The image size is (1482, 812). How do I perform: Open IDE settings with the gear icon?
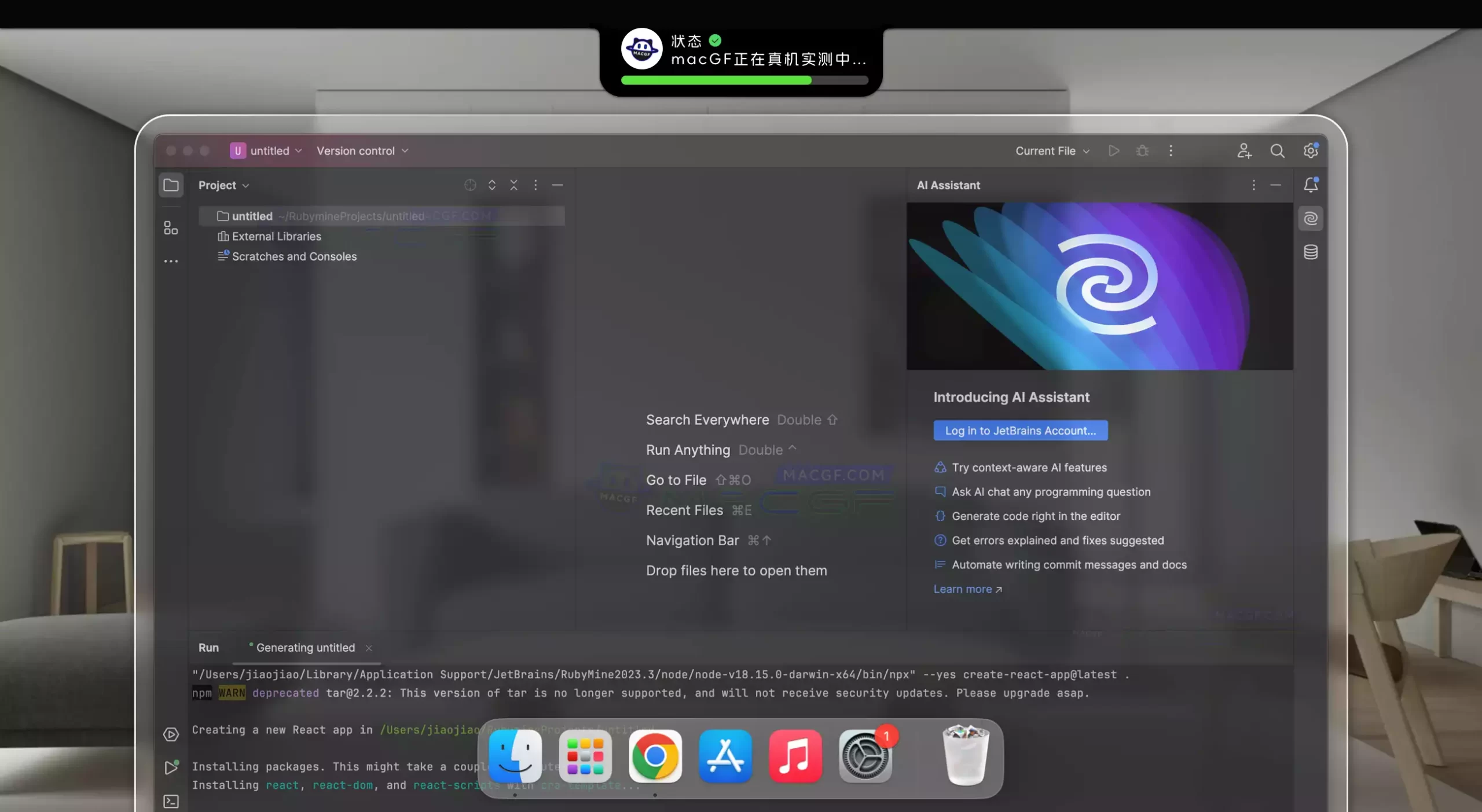(1311, 150)
